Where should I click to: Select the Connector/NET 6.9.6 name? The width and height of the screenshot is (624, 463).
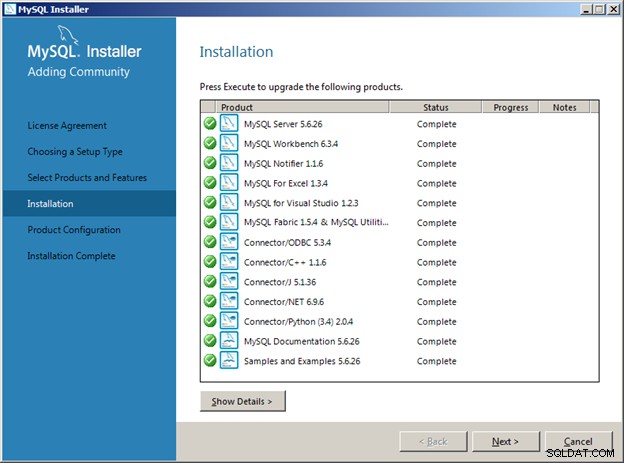coord(284,302)
